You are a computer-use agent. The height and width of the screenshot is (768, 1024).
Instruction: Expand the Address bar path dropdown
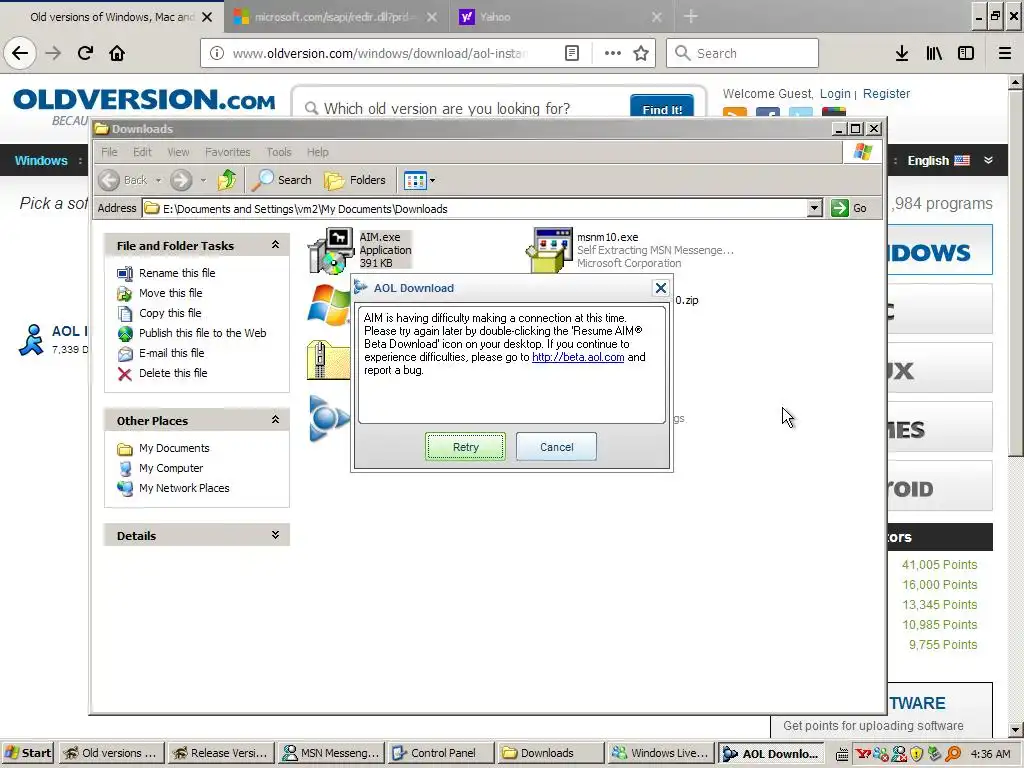pyautogui.click(x=814, y=208)
